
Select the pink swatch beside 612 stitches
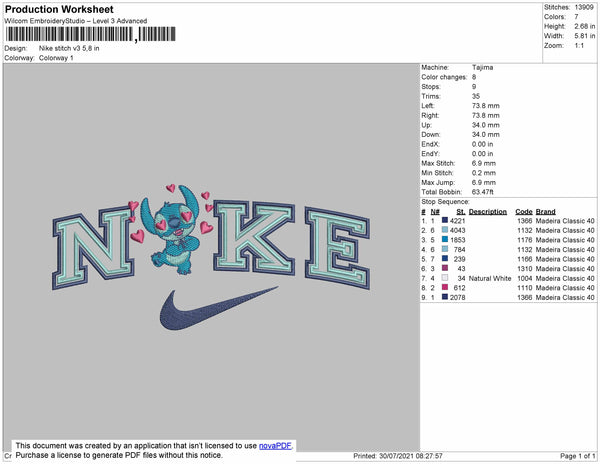444,287
